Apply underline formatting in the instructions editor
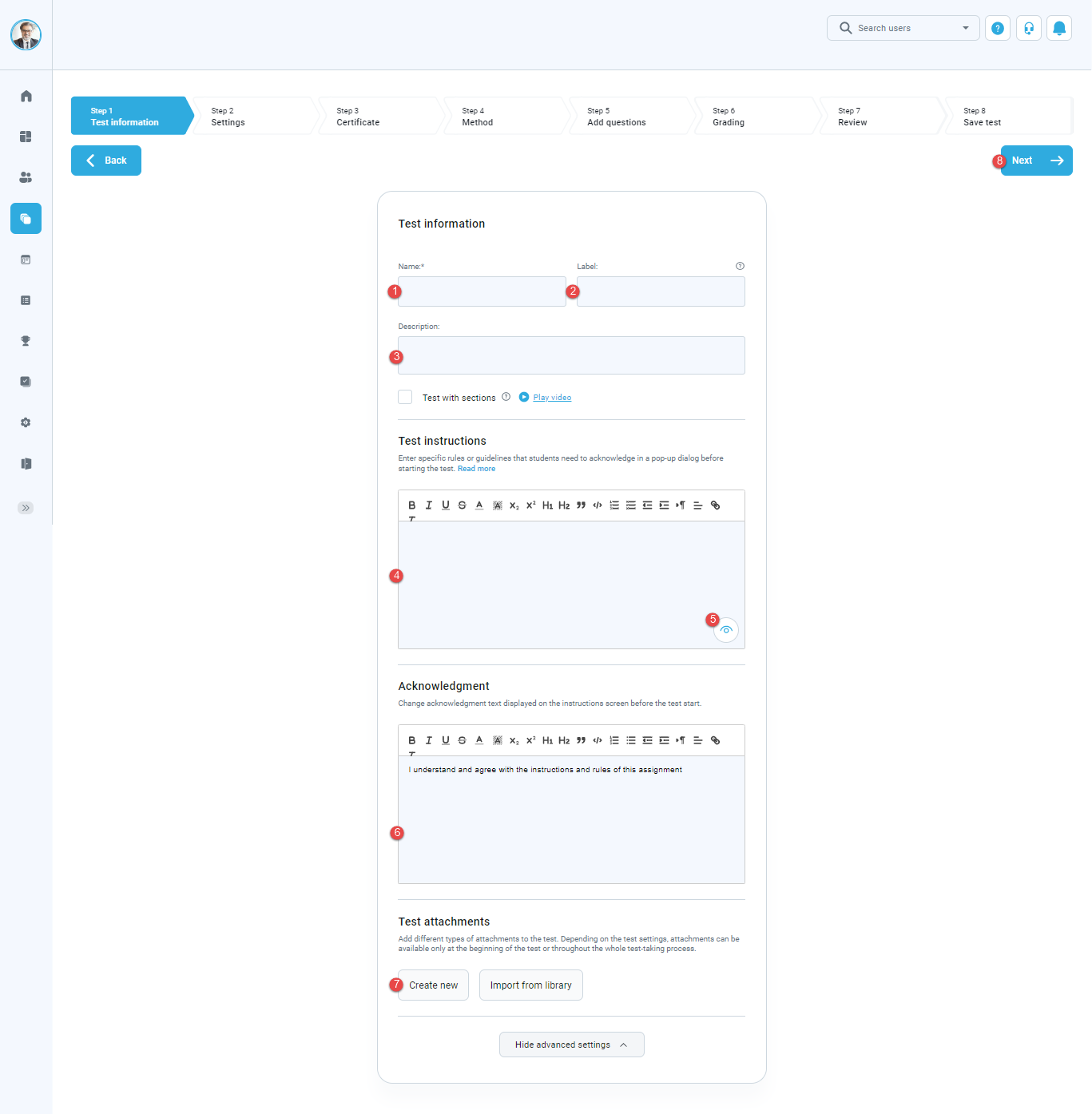 [x=446, y=505]
